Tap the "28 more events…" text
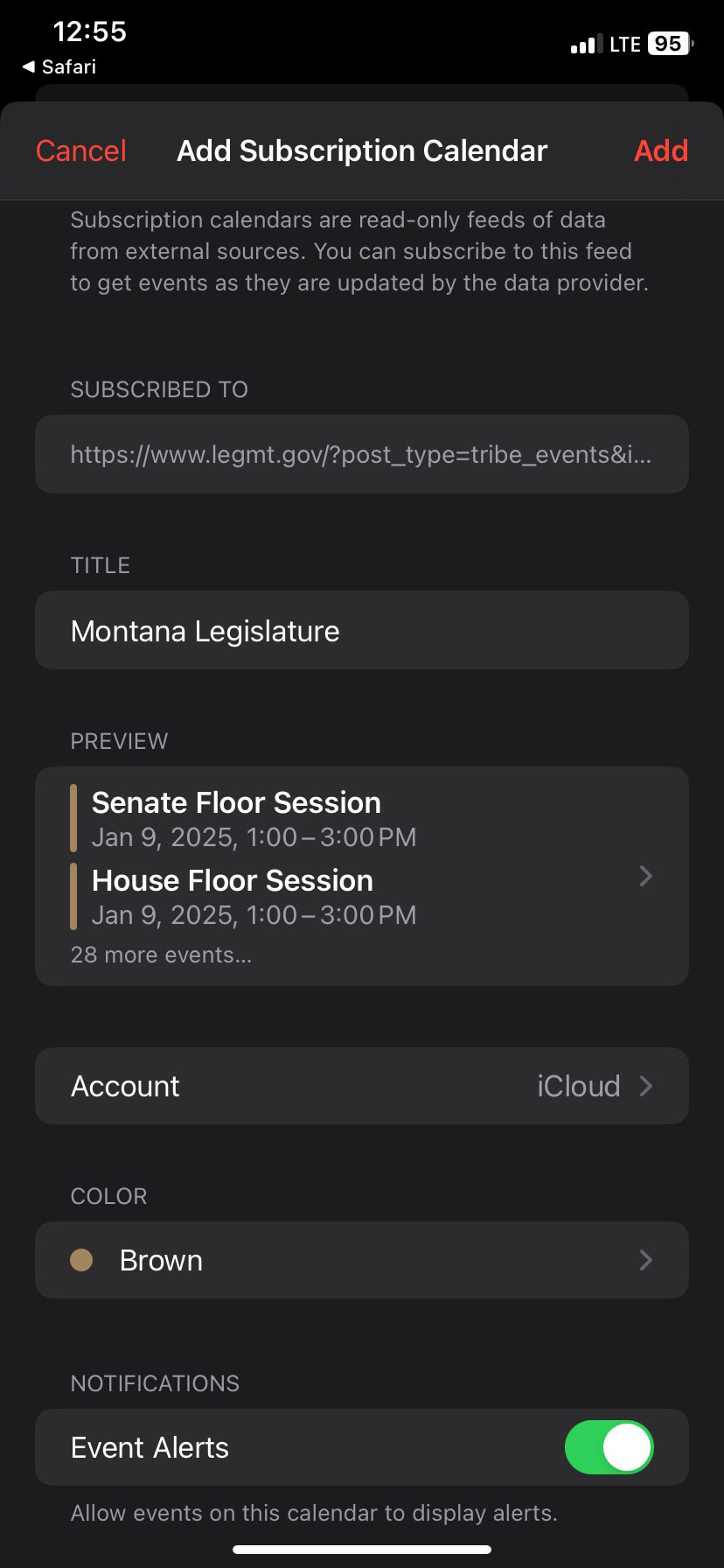Screen dimensions: 724x1568 161,955
